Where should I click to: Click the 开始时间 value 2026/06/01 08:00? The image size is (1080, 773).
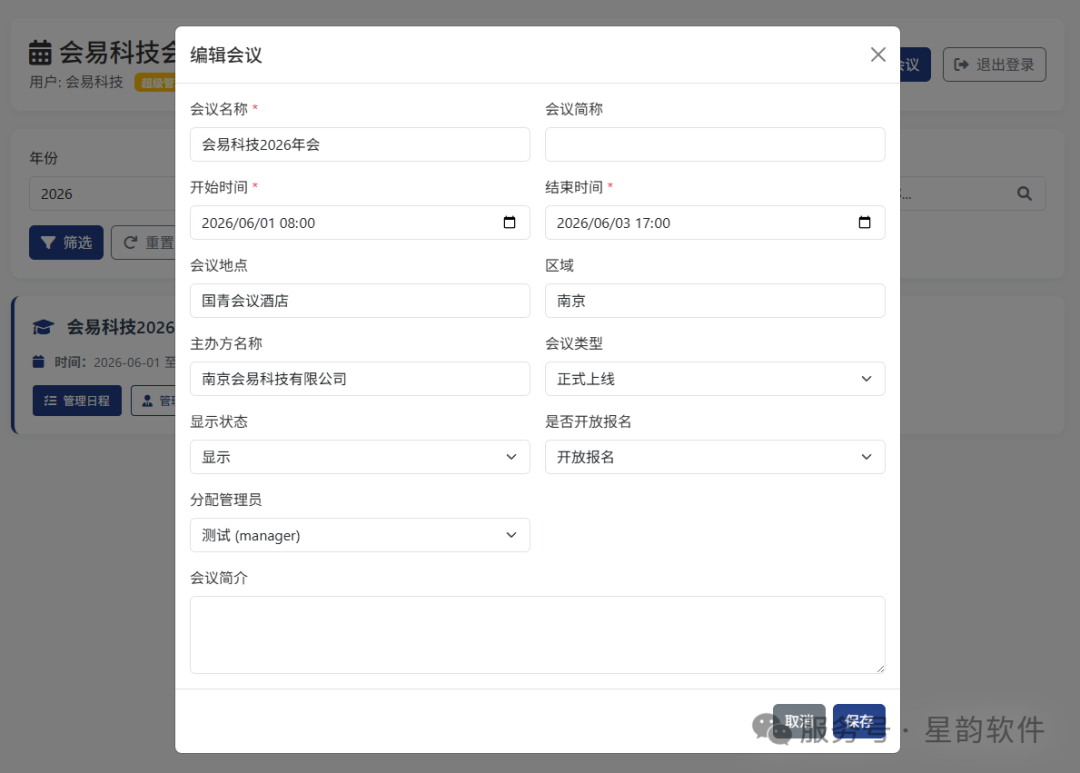(x=258, y=223)
